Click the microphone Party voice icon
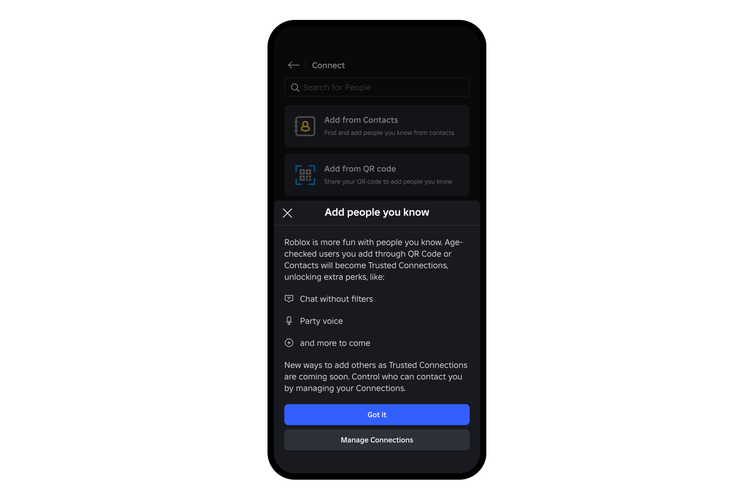Screen dimensions: 750x500 [289, 321]
